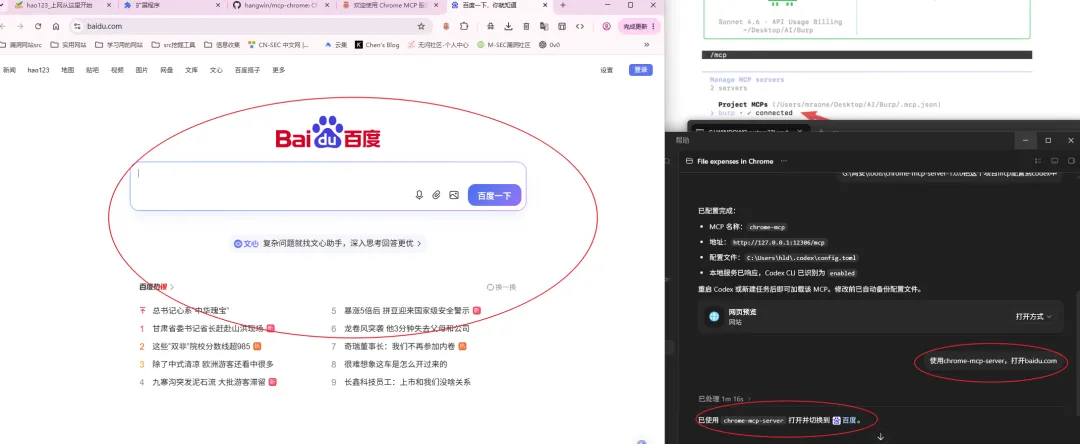Open the src挖掘工具 bookmark folder

click(174, 45)
